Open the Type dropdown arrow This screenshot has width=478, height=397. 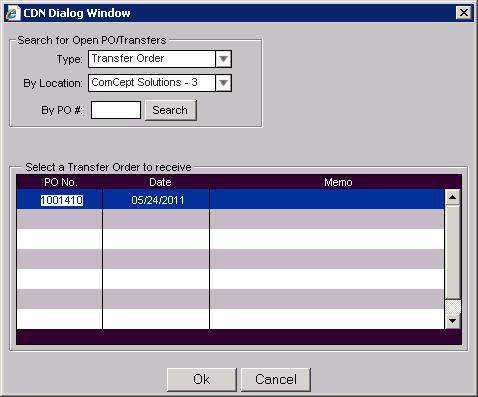point(223,59)
